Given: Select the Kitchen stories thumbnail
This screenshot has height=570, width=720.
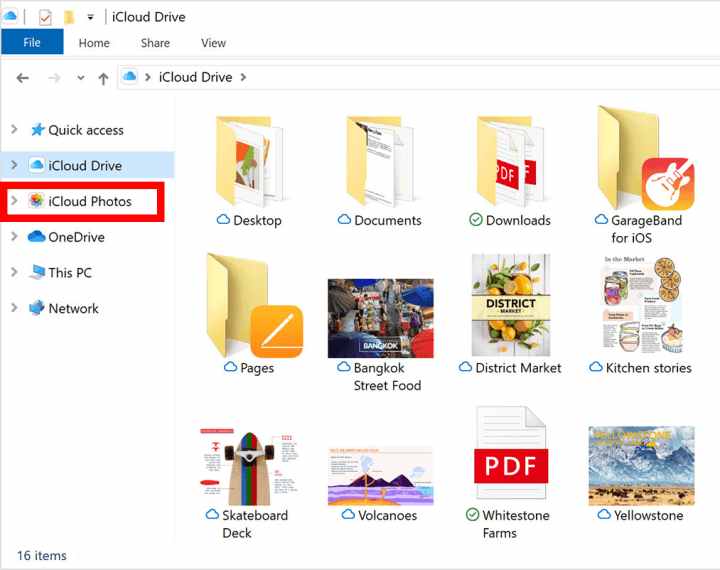Looking at the screenshot, I should (x=641, y=305).
